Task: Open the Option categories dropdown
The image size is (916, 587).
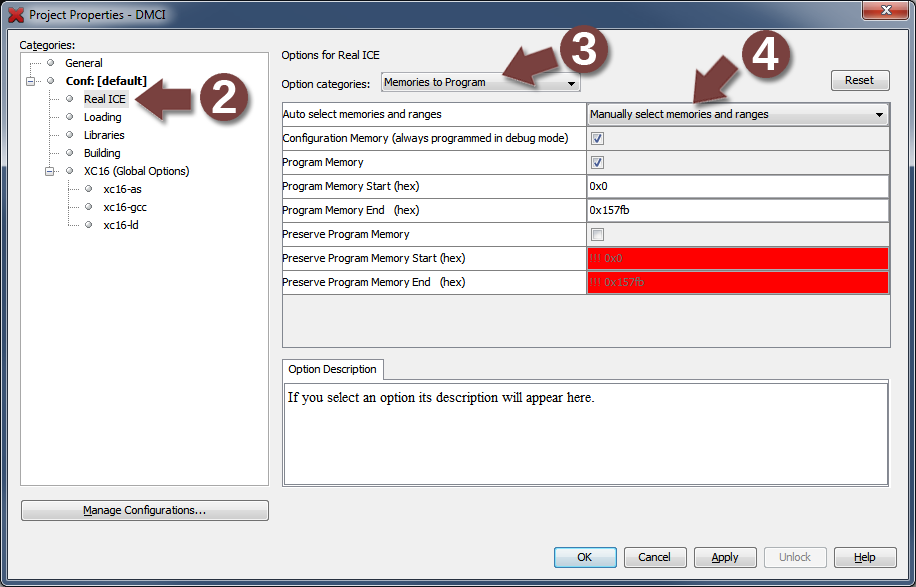Action: (480, 83)
